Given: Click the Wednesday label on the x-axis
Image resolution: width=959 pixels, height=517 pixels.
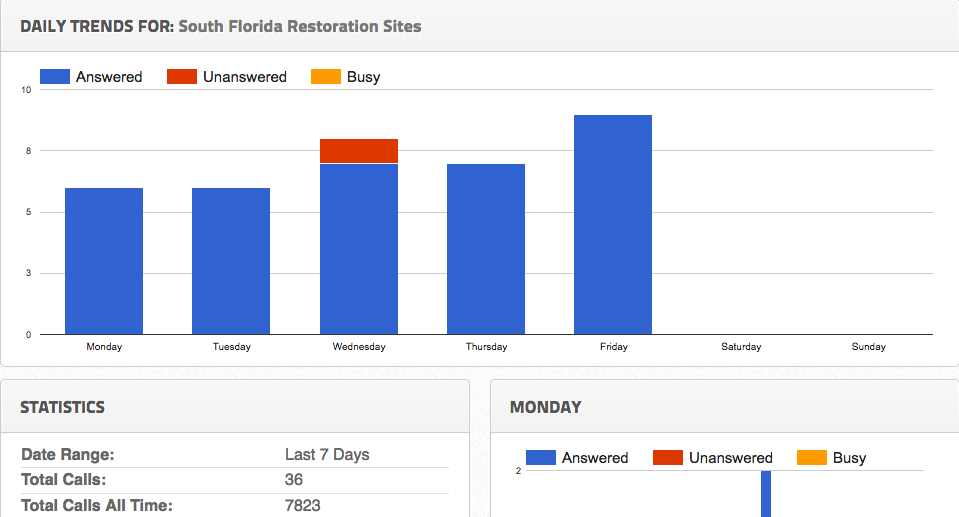Looking at the screenshot, I should click(x=359, y=347).
